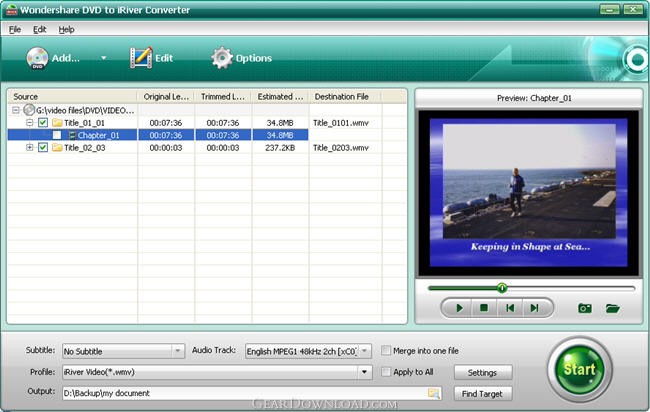The height and width of the screenshot is (412, 650).
Task: Enable Merge into one file
Action: pyautogui.click(x=386, y=351)
